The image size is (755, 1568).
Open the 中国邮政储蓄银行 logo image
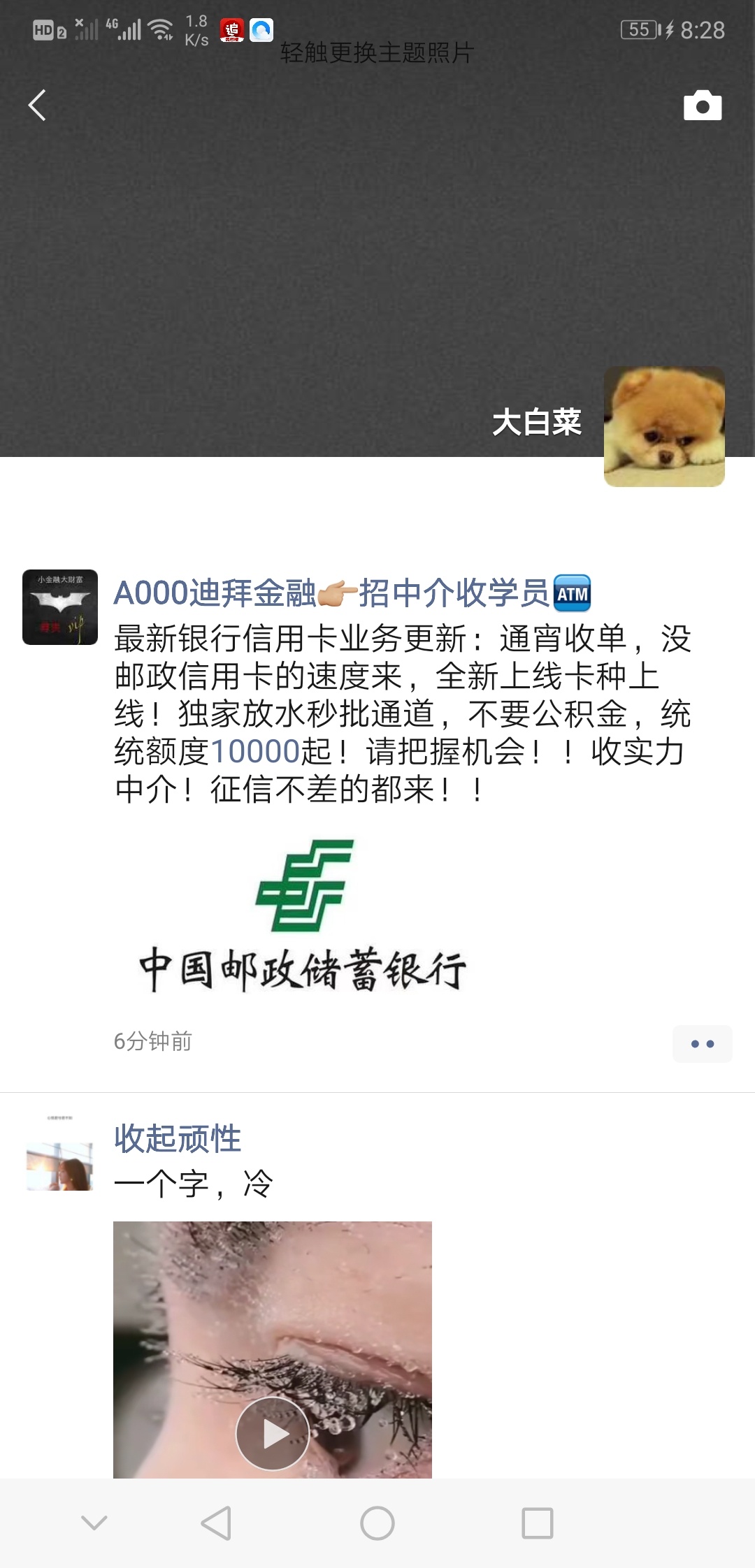[x=303, y=915]
